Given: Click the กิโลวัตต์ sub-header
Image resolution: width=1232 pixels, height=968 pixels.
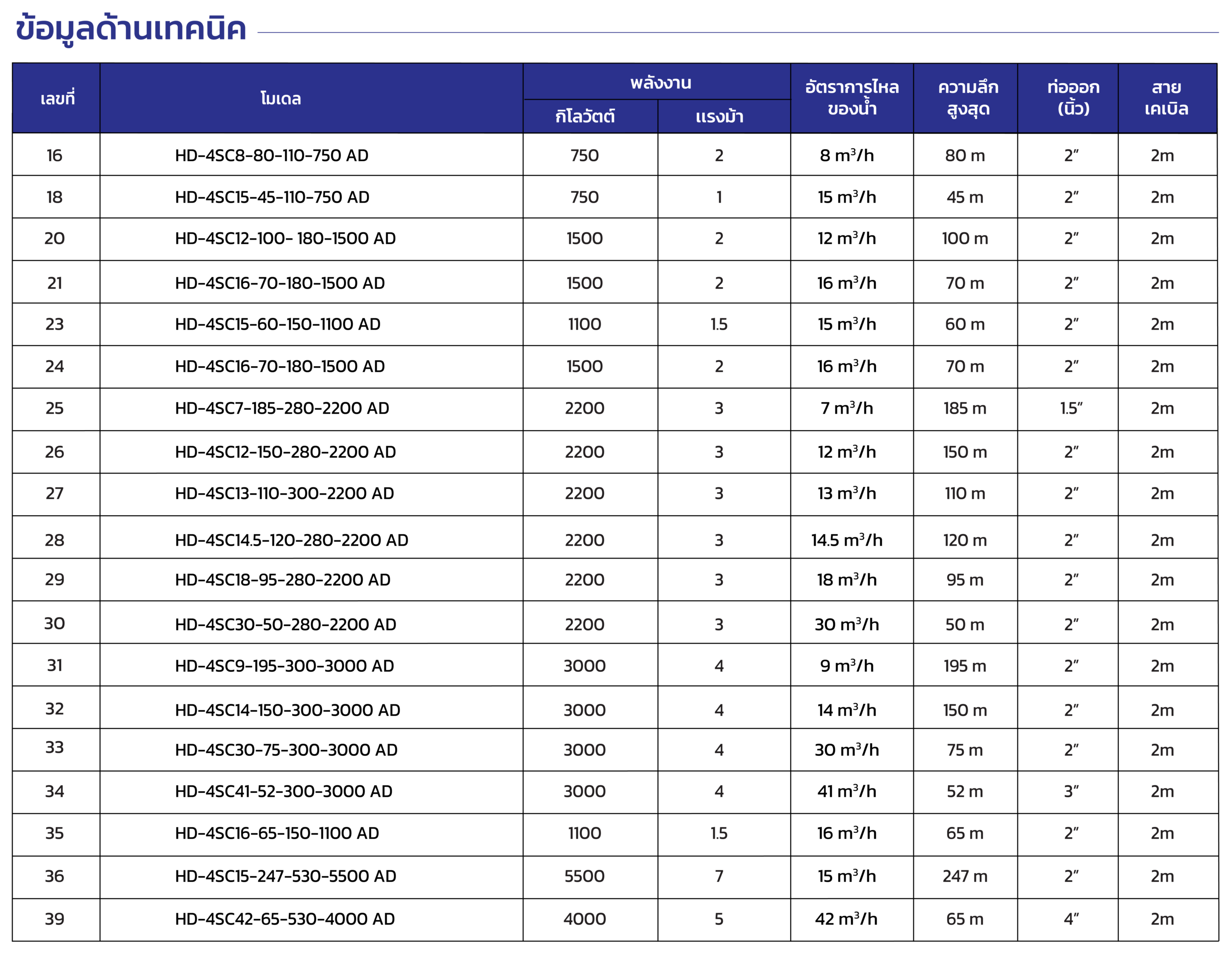Looking at the screenshot, I should click(585, 117).
